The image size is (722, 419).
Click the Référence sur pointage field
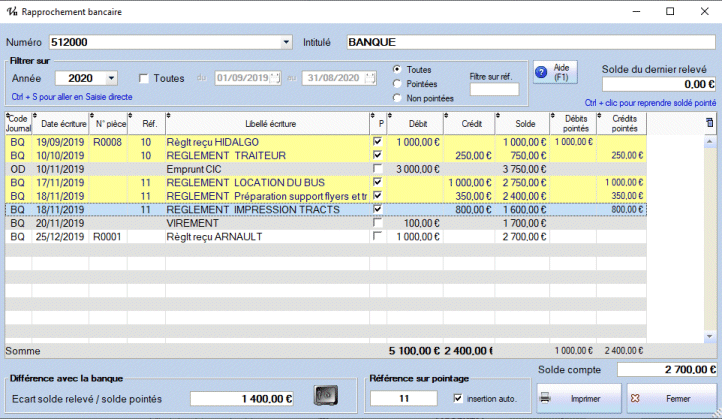402,398
